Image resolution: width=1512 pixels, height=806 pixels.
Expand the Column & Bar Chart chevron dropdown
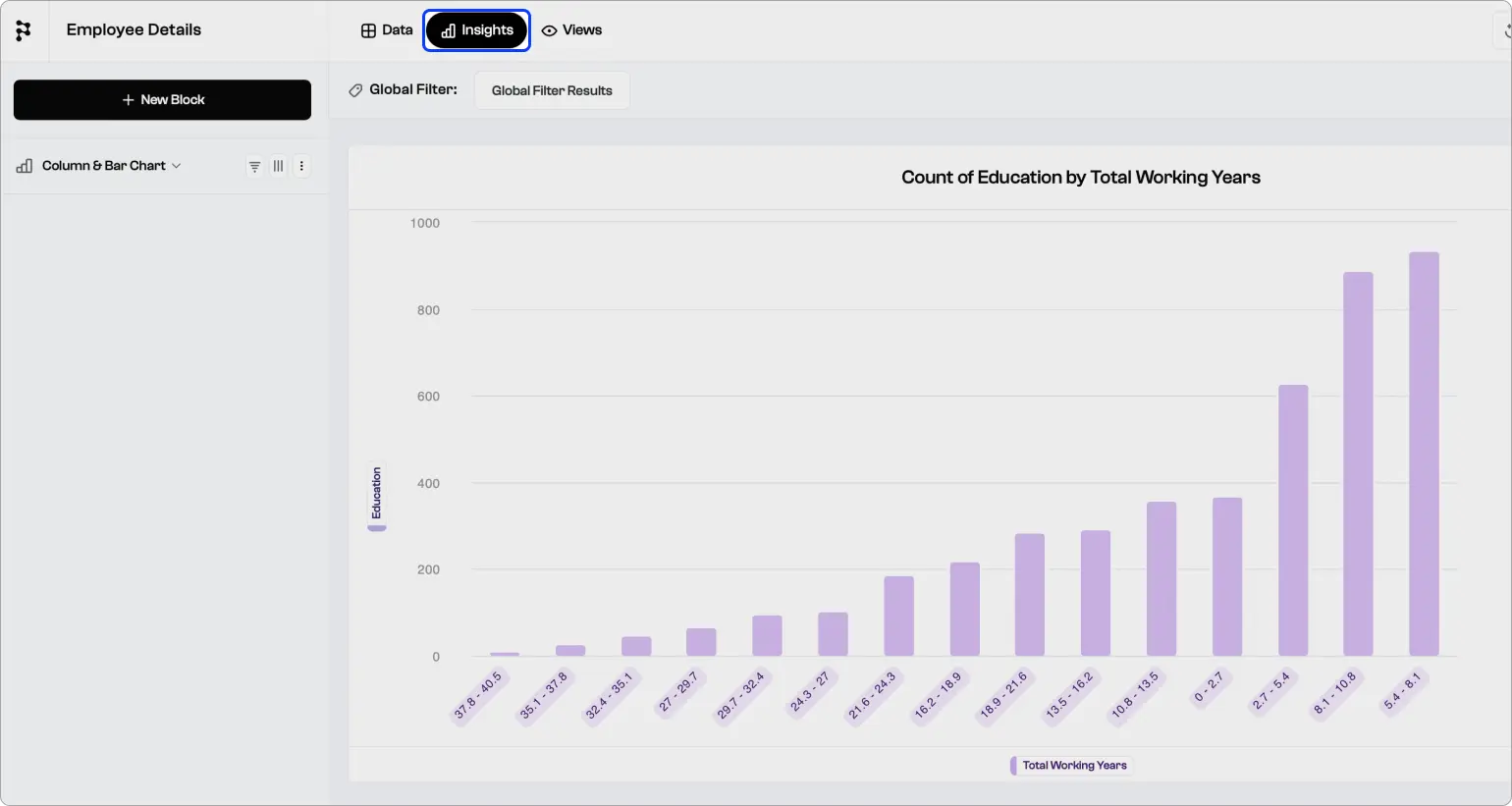177,166
